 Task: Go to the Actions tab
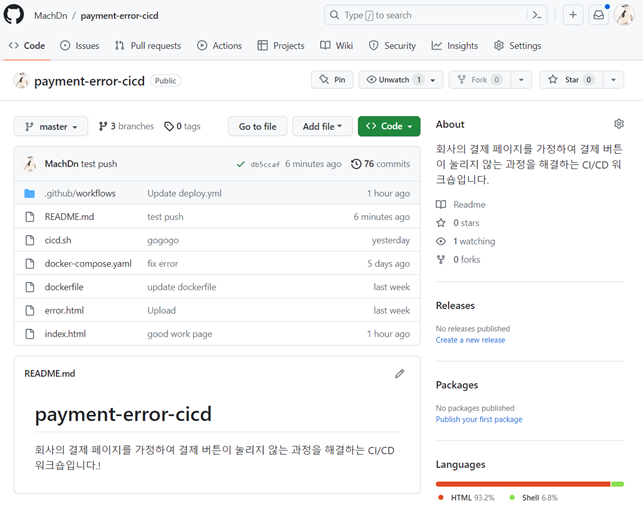coord(219,46)
